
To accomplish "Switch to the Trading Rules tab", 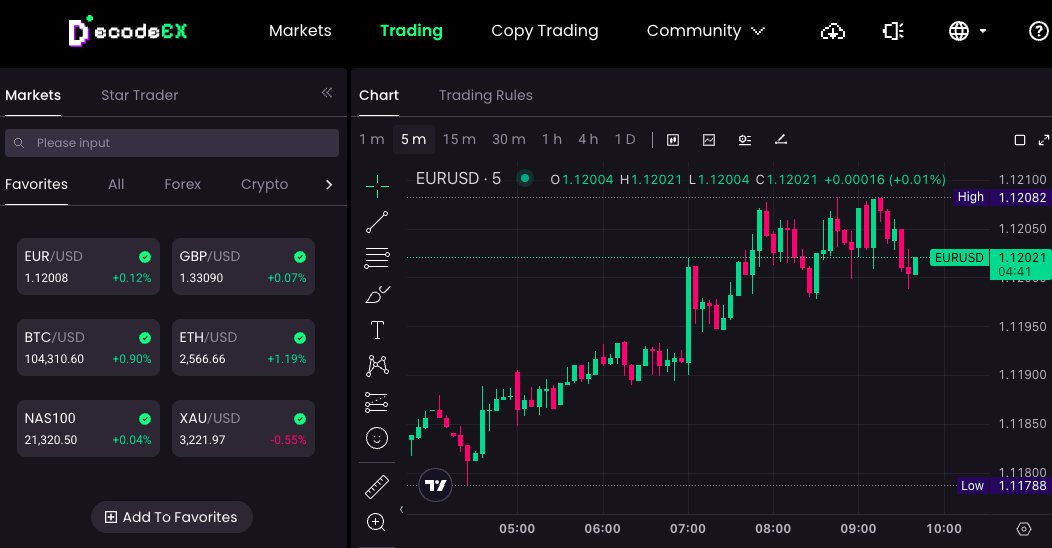I will (x=485, y=95).
